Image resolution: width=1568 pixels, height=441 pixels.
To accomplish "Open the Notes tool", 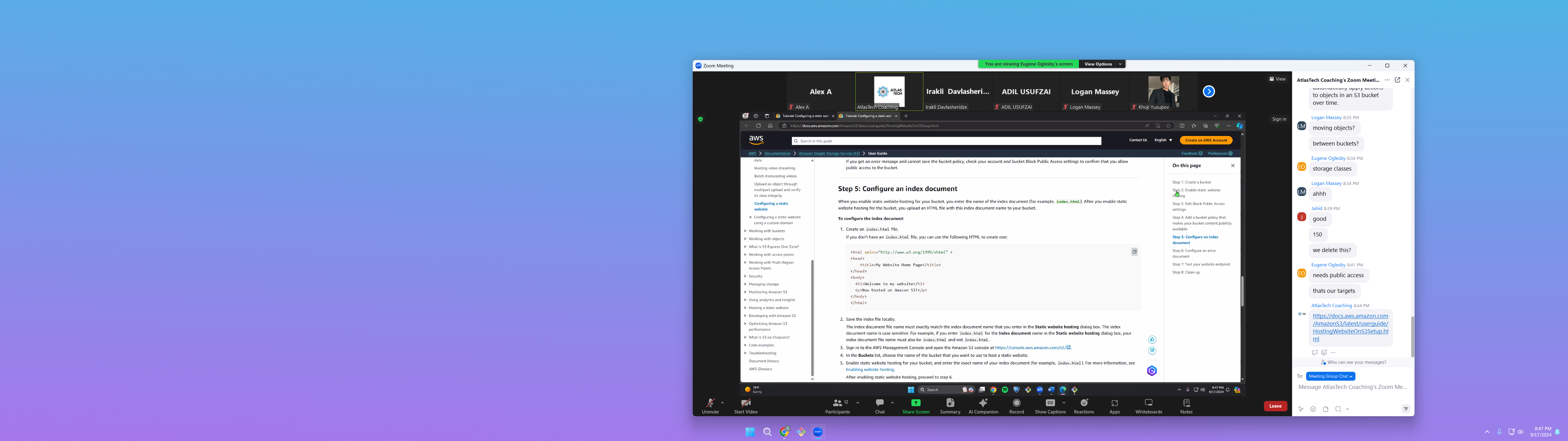I will point(1186,405).
